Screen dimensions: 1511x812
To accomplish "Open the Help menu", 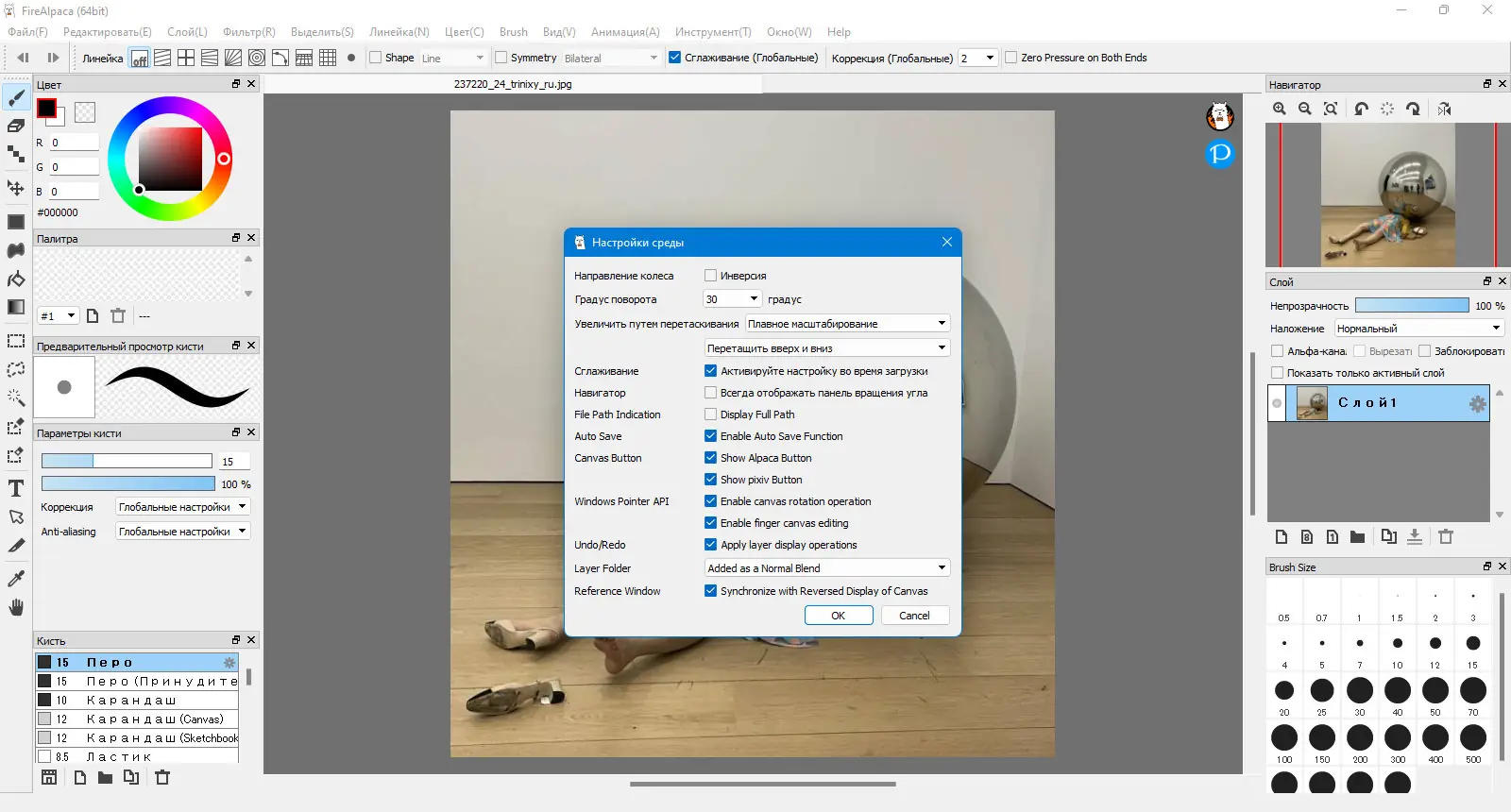I will 839,32.
